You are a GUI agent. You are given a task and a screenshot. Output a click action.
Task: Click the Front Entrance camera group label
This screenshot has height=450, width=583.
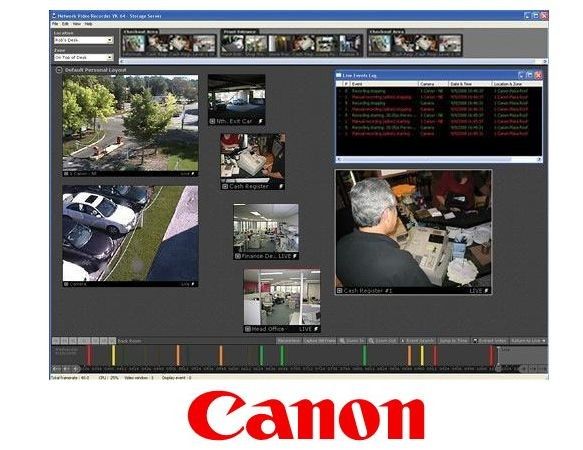click(239, 32)
